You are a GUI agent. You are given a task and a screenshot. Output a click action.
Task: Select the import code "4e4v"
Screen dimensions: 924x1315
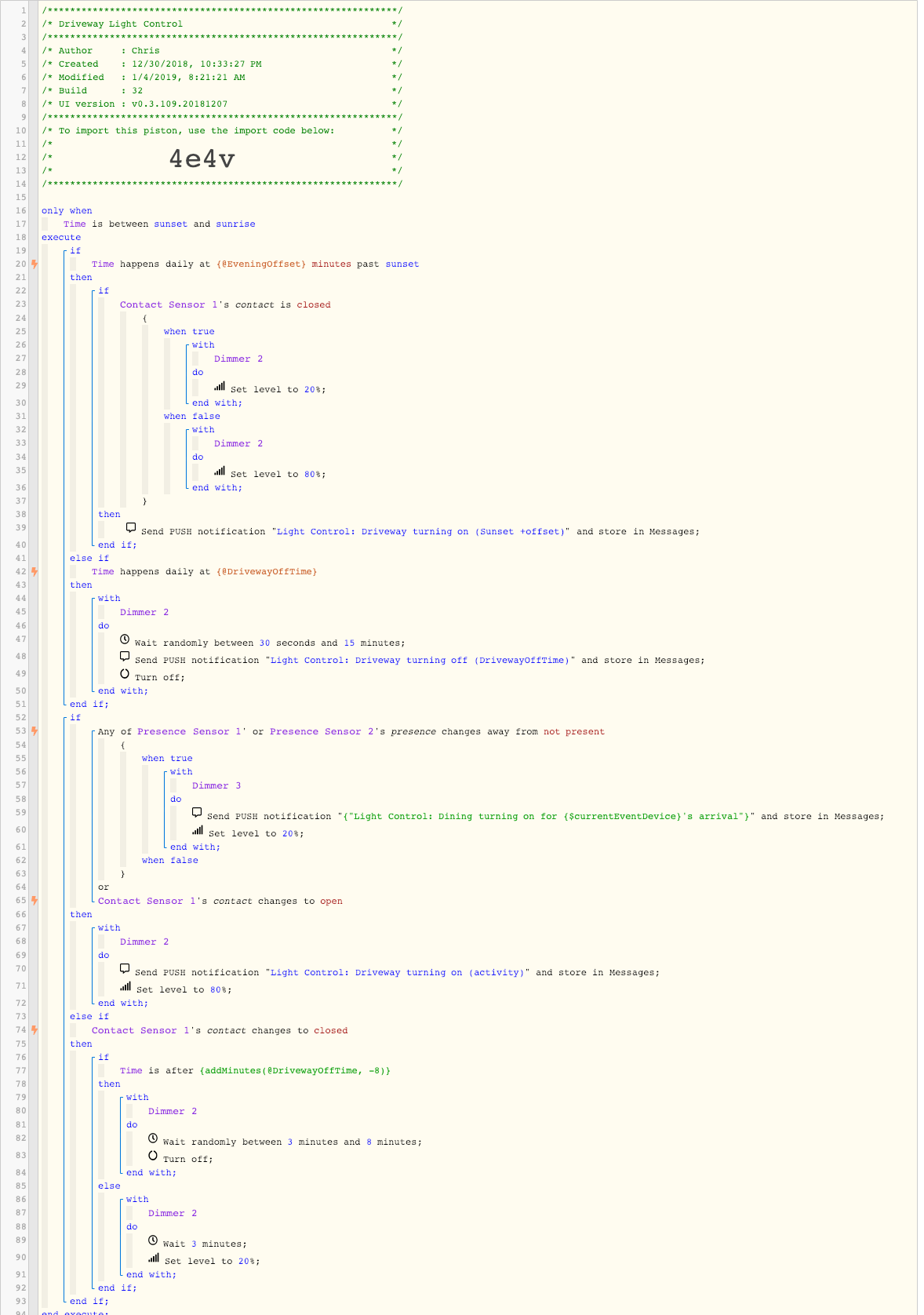point(202,159)
